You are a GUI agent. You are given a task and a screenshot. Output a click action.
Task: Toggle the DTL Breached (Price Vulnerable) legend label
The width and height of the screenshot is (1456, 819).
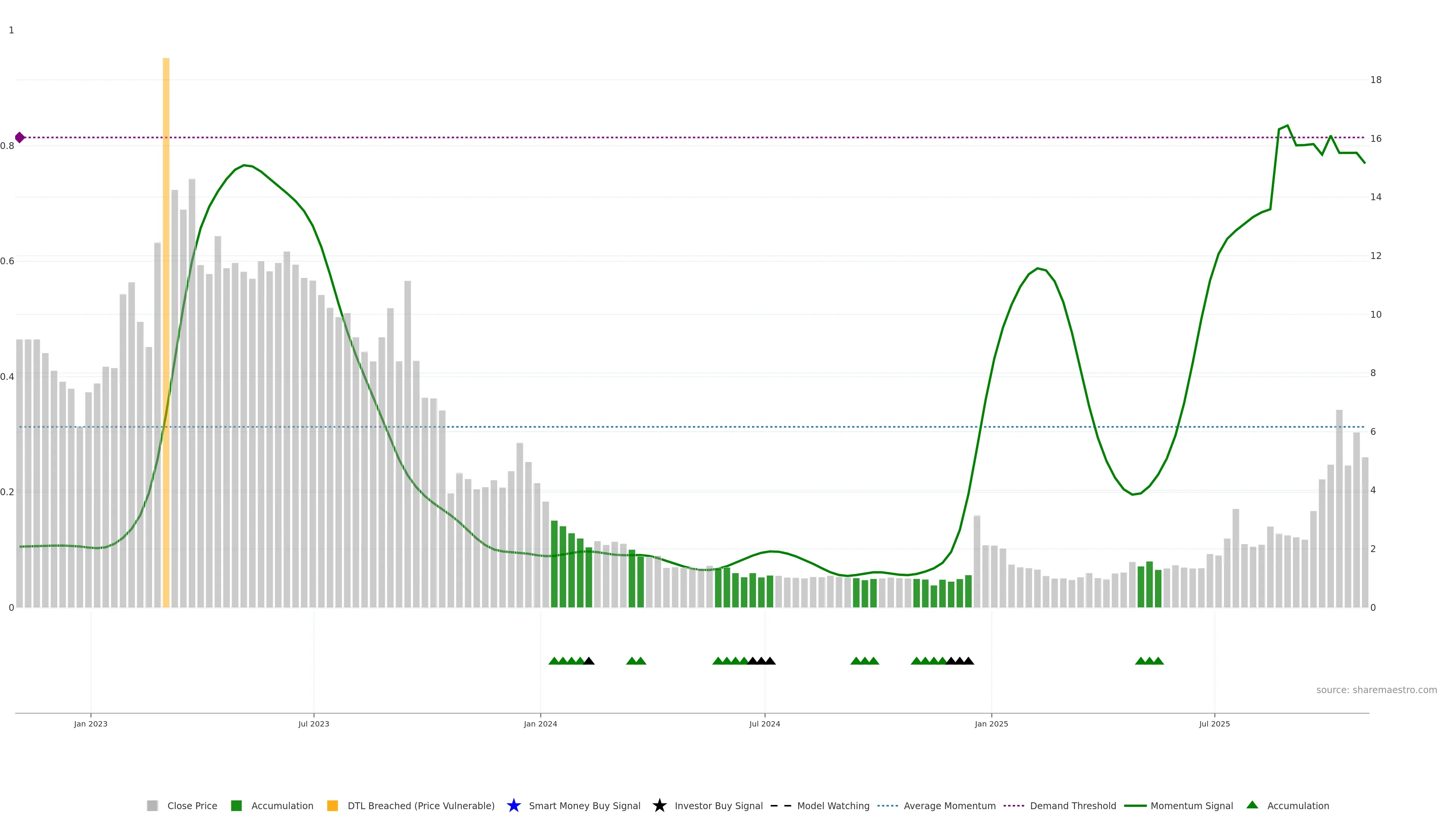click(x=420, y=805)
